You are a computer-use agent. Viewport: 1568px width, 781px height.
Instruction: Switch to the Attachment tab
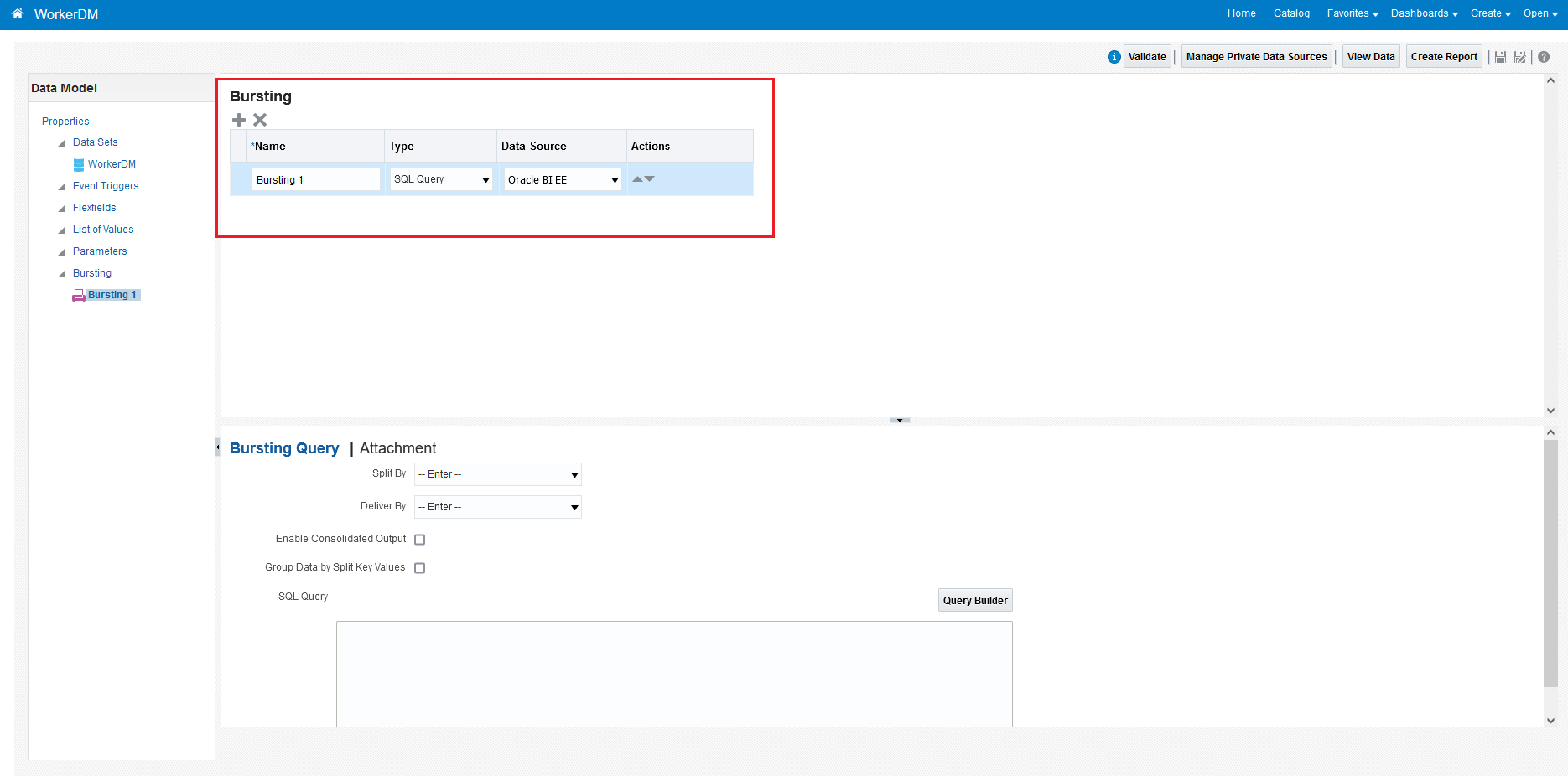click(x=397, y=448)
